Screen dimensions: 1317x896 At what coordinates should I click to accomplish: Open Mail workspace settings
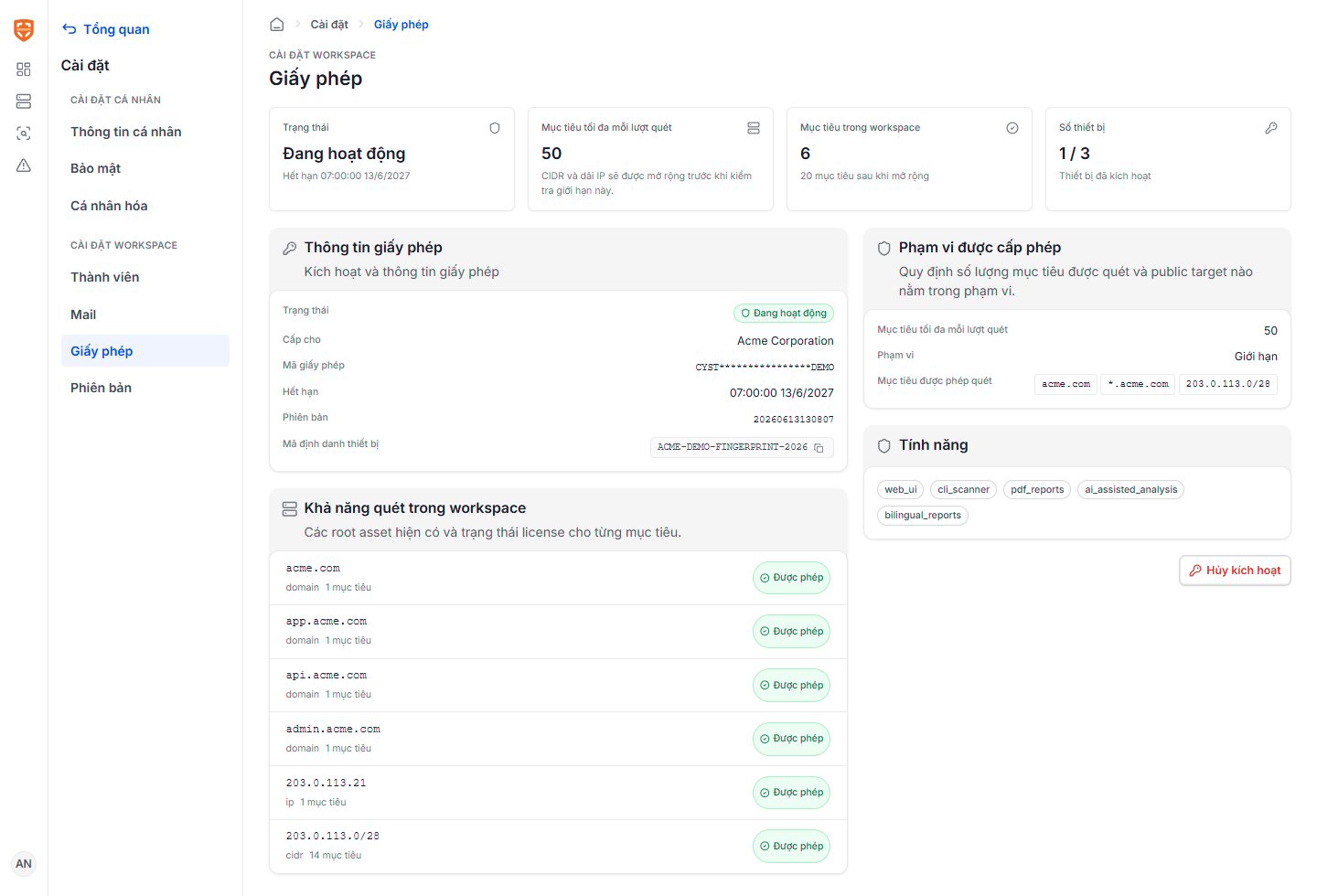(x=145, y=315)
